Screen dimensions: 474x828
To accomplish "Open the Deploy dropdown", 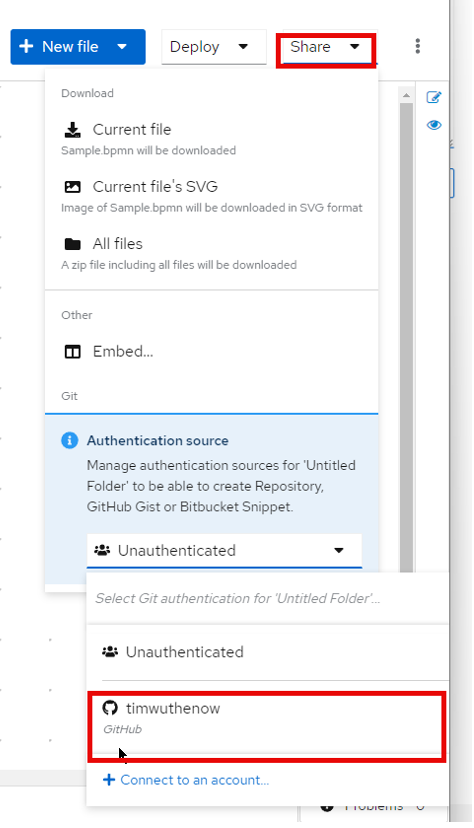I will tap(214, 47).
